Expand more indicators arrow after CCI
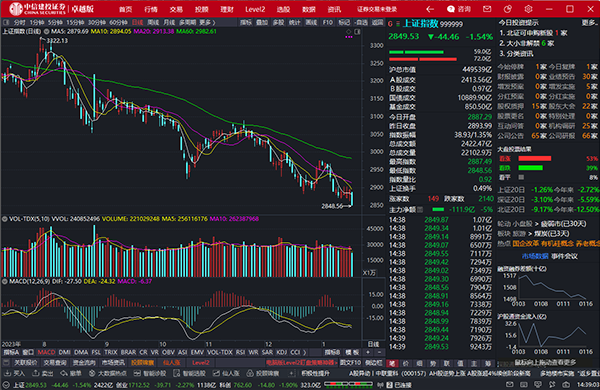 tap(305, 352)
